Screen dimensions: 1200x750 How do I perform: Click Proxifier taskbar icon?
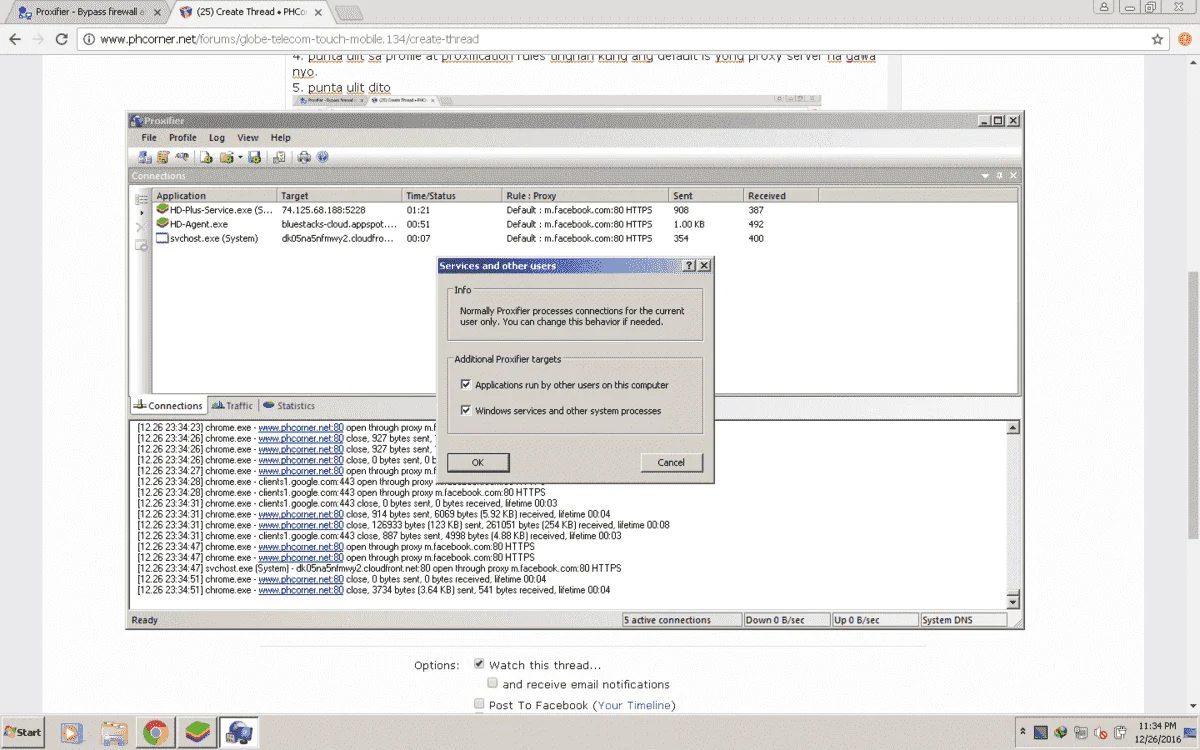click(x=239, y=733)
